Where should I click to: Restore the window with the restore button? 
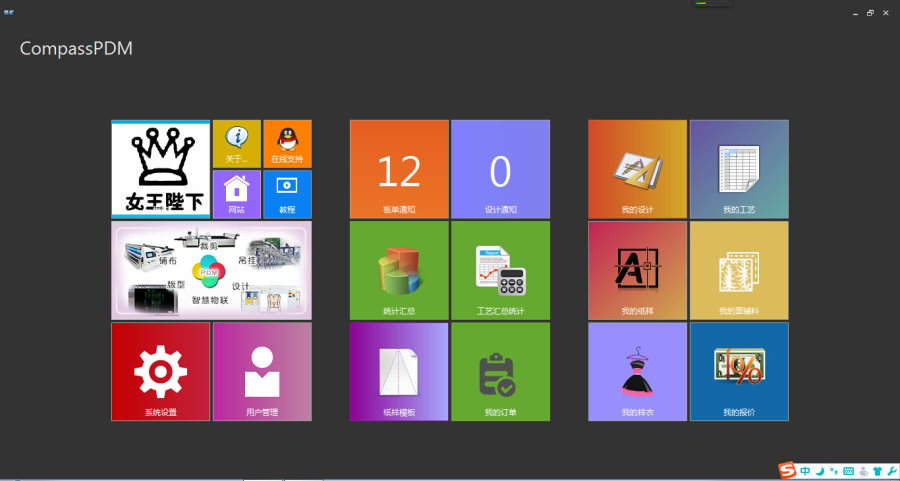click(870, 13)
